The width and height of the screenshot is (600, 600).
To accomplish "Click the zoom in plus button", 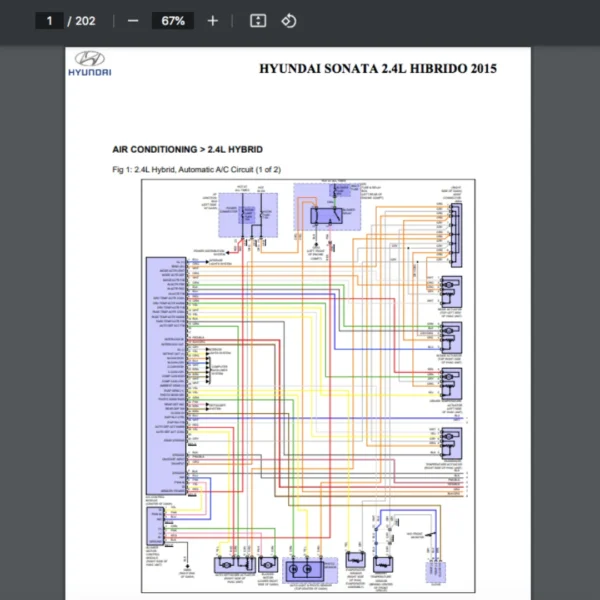I will 212,21.
